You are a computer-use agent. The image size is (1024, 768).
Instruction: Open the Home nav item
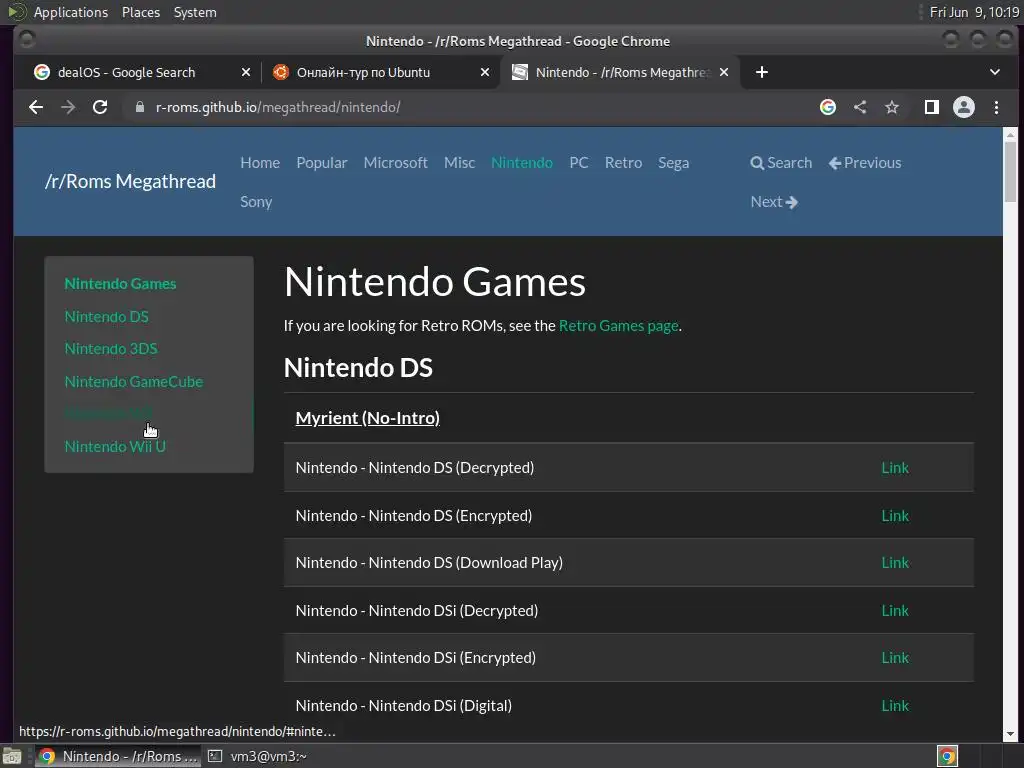260,163
